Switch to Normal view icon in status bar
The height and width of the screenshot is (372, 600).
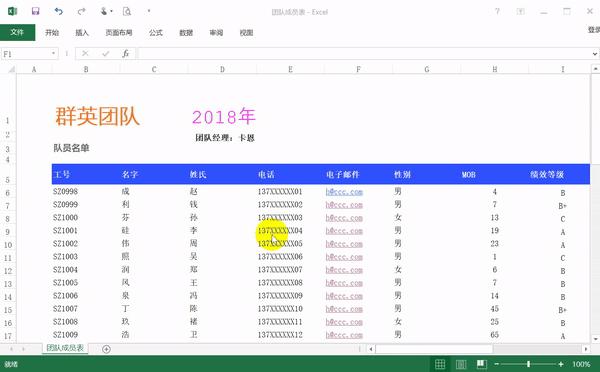pos(440,364)
